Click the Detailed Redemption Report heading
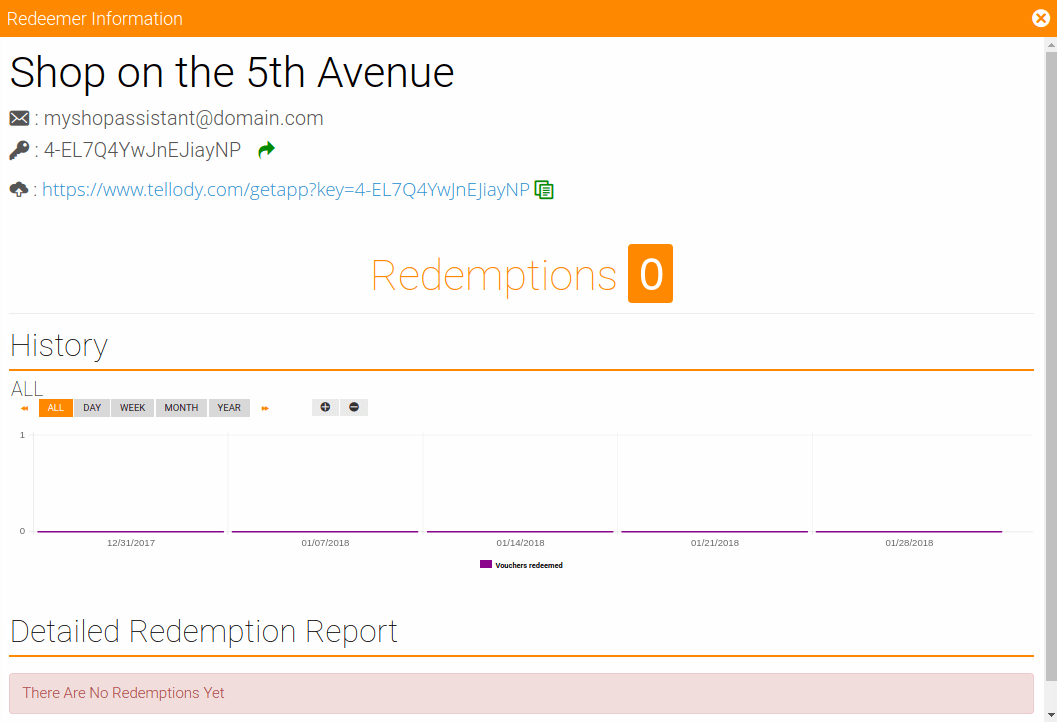 coord(204,632)
